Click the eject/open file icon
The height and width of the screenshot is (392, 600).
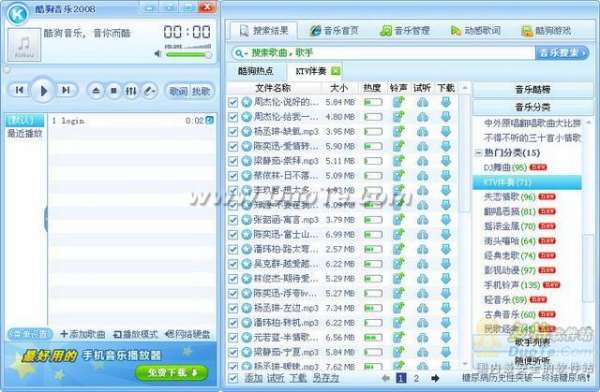pos(96,91)
